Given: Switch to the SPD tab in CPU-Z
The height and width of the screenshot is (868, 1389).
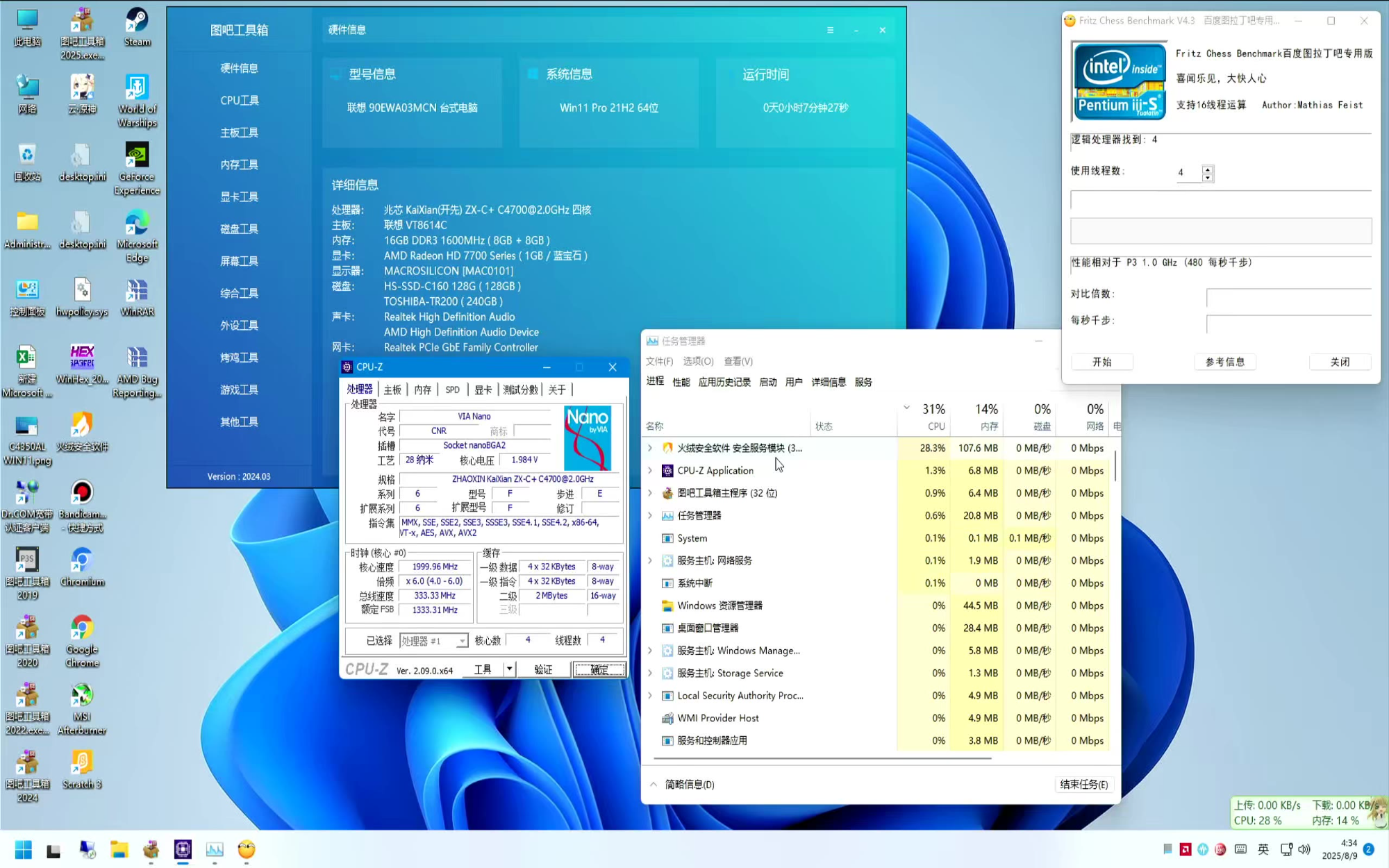Looking at the screenshot, I should 453,390.
